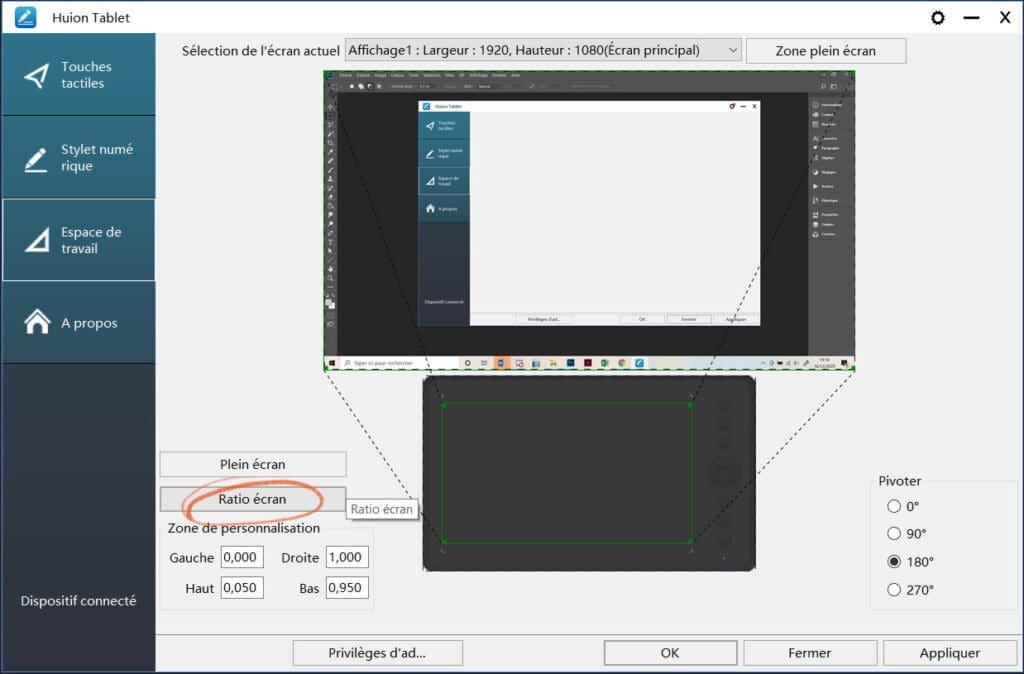This screenshot has width=1024, height=674.
Task: Click the Huion Tablet logo icon
Action: coord(25,17)
